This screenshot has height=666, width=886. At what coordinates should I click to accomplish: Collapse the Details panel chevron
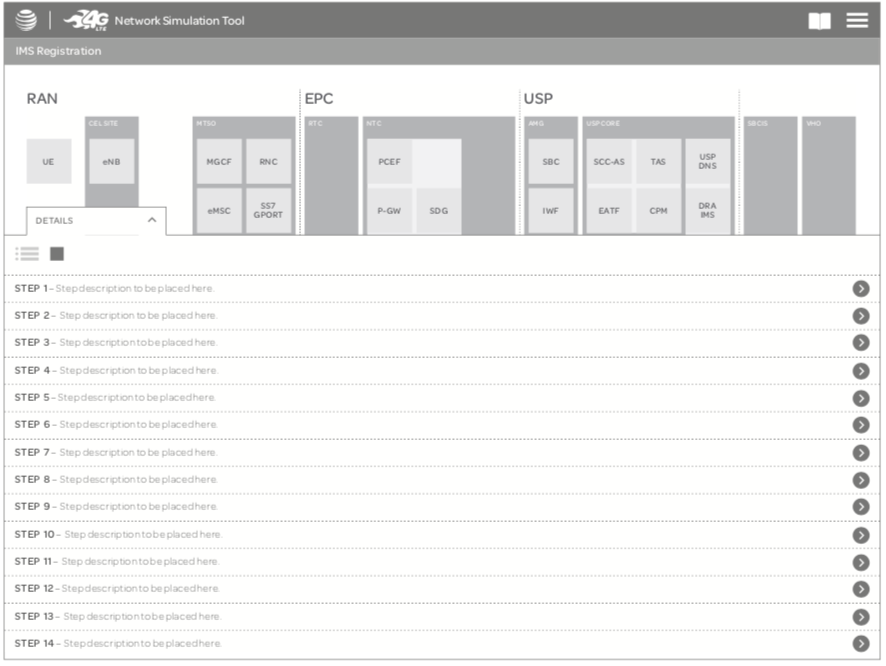pos(152,220)
